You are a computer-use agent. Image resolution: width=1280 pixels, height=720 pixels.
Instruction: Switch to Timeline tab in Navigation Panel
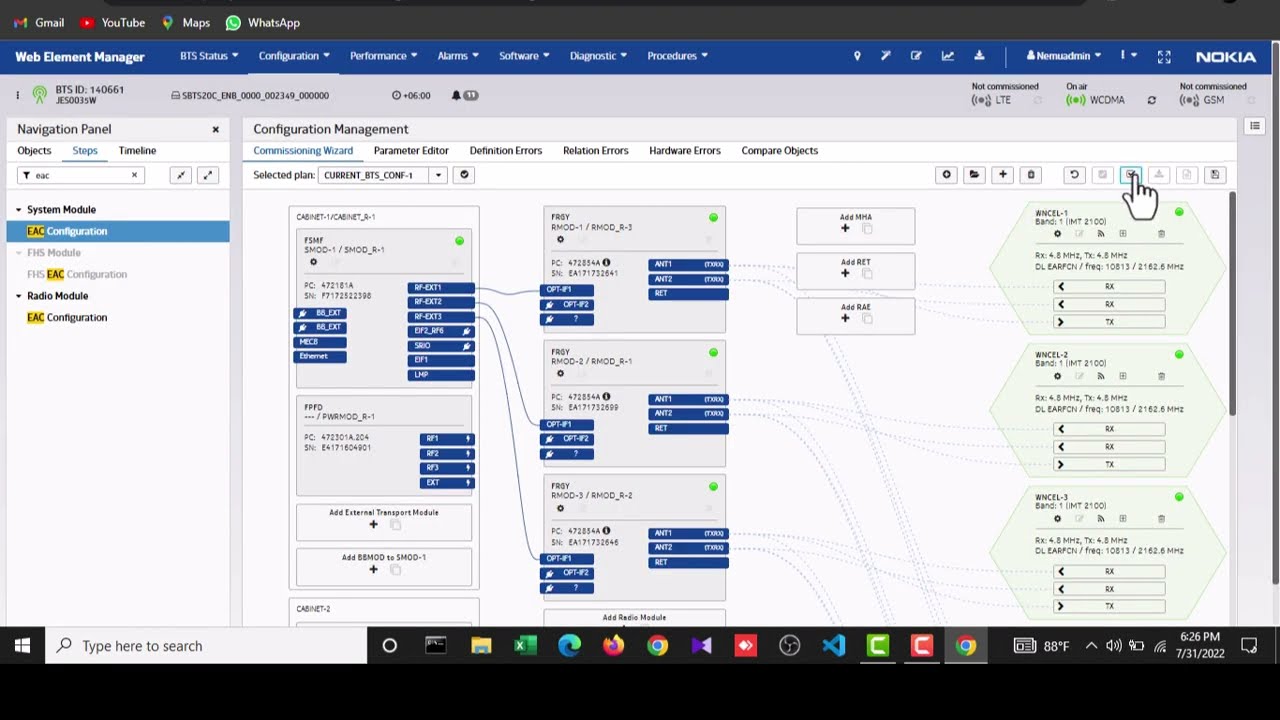[137, 151]
